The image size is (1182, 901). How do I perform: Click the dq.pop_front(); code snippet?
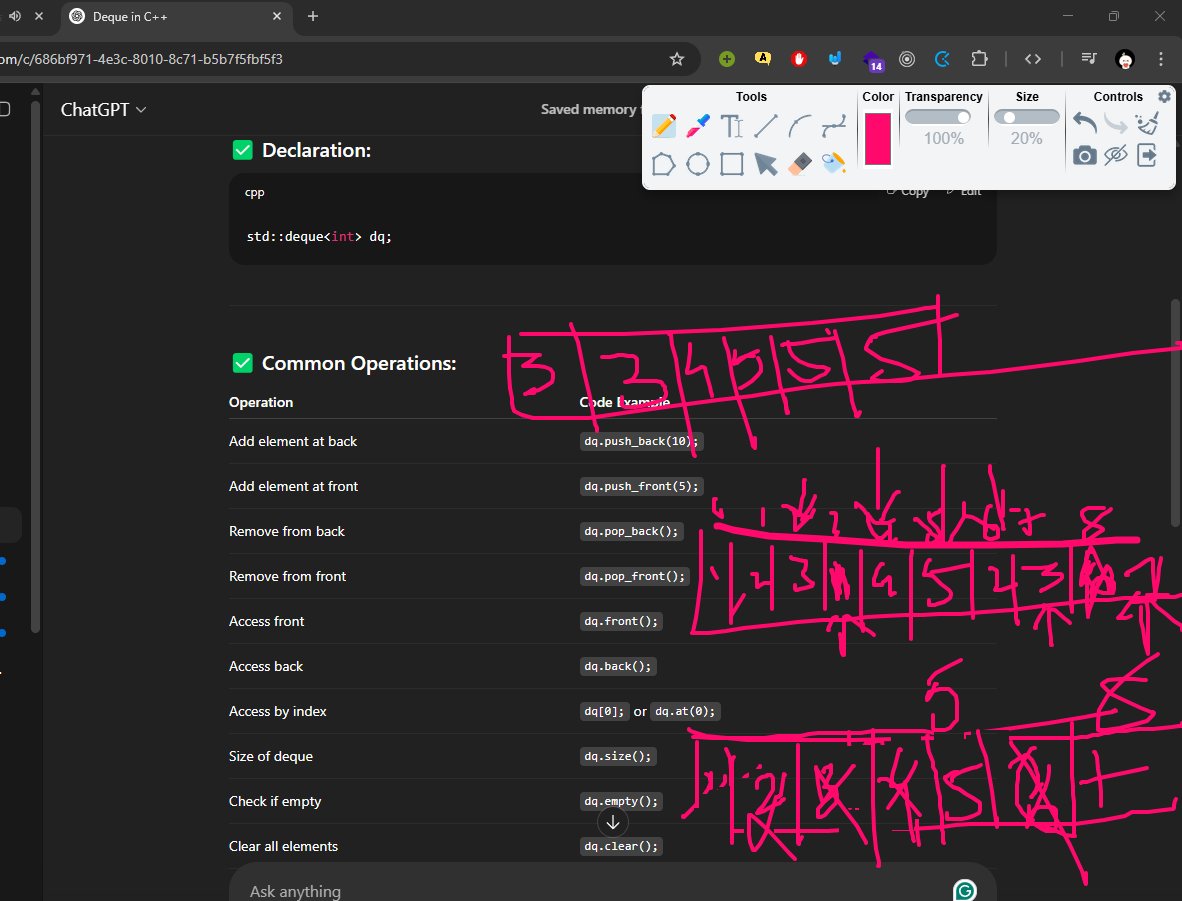coord(635,576)
